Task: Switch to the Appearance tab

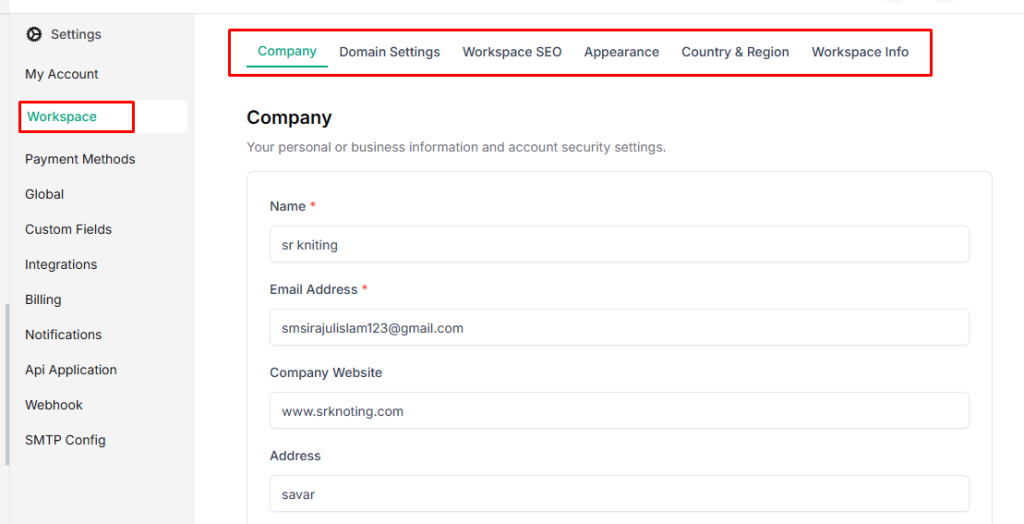Action: point(621,52)
